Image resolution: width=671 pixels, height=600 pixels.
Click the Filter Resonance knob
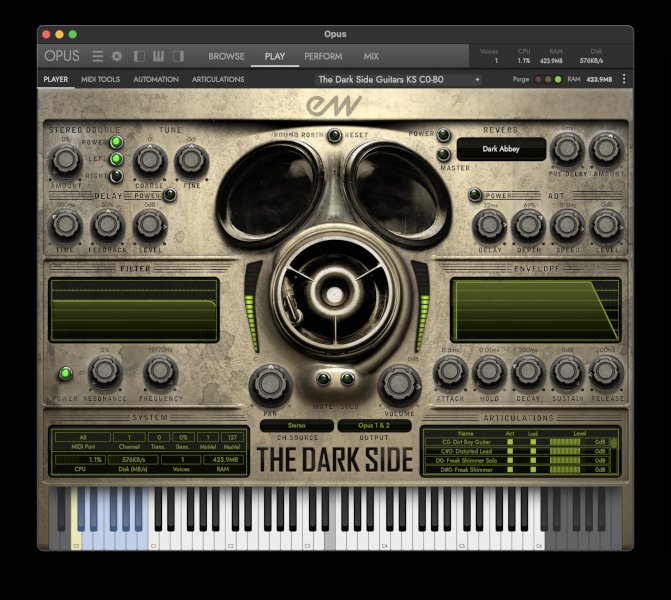(x=105, y=372)
